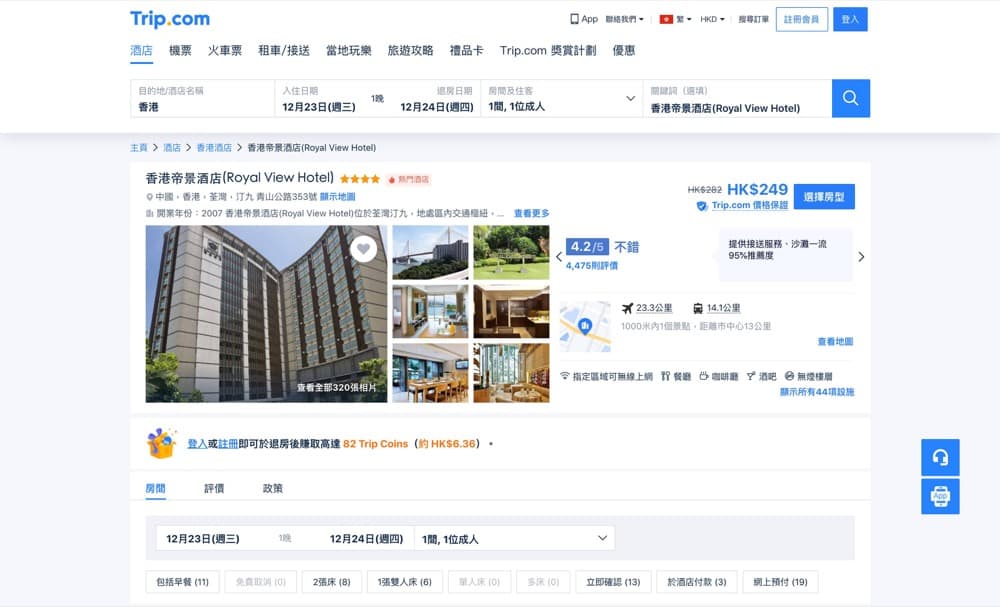Image resolution: width=1000 pixels, height=607 pixels.
Task: Click the check-in date 12月23日 in search bar
Action: pos(319,107)
